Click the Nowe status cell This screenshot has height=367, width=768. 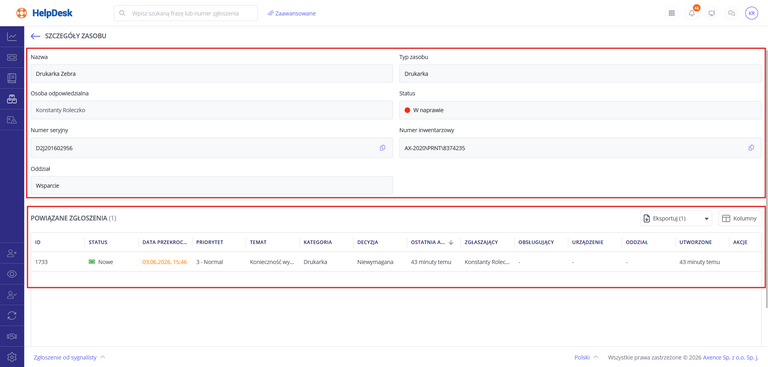click(101, 262)
